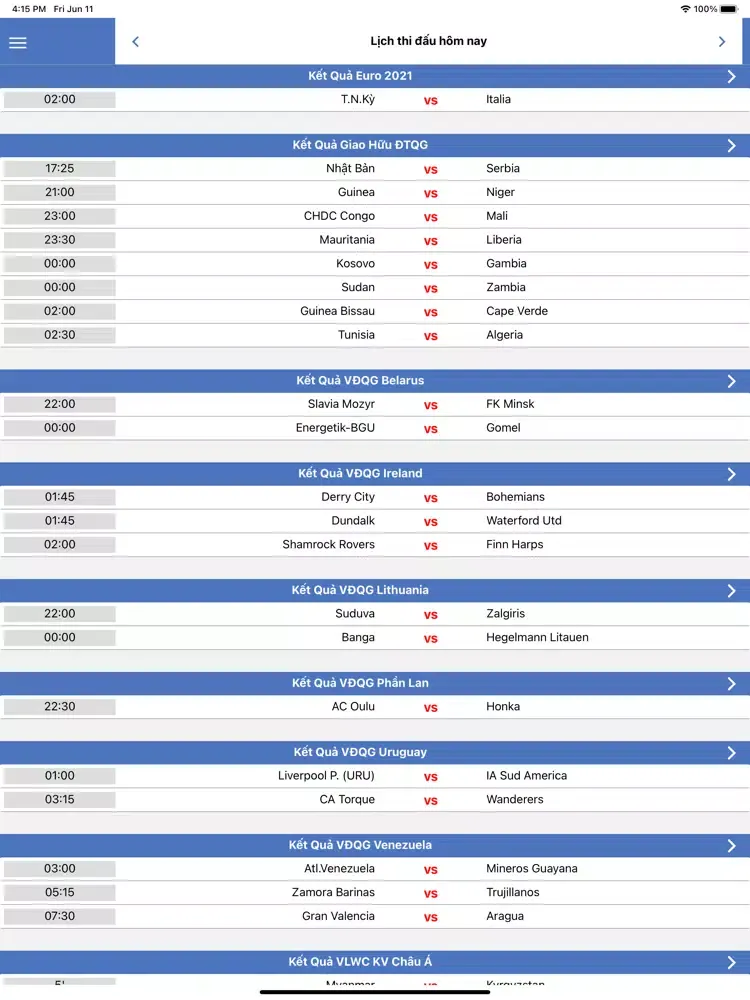Screen dimensions: 750x1000
Task: Go to next day's schedule
Action: (x=721, y=42)
